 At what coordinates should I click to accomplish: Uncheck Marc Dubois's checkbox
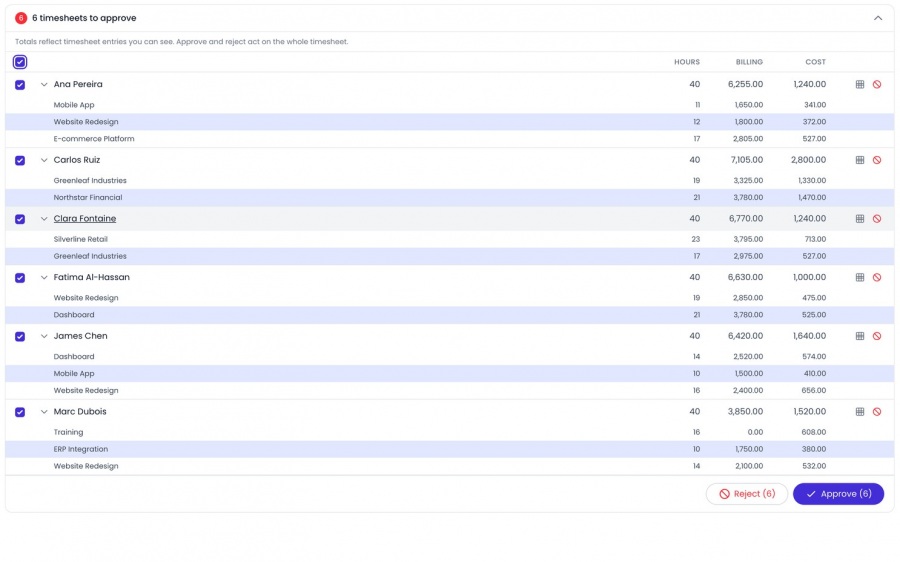pyautogui.click(x=20, y=412)
